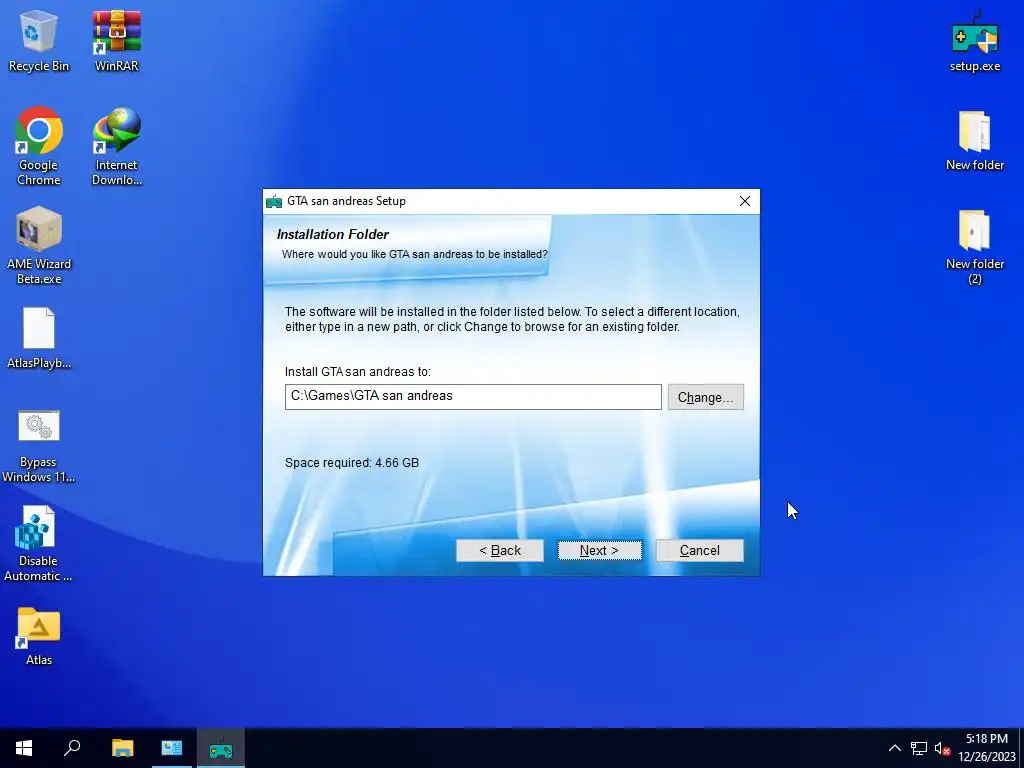Open taskbar Search
The height and width of the screenshot is (768, 1024).
coord(72,748)
